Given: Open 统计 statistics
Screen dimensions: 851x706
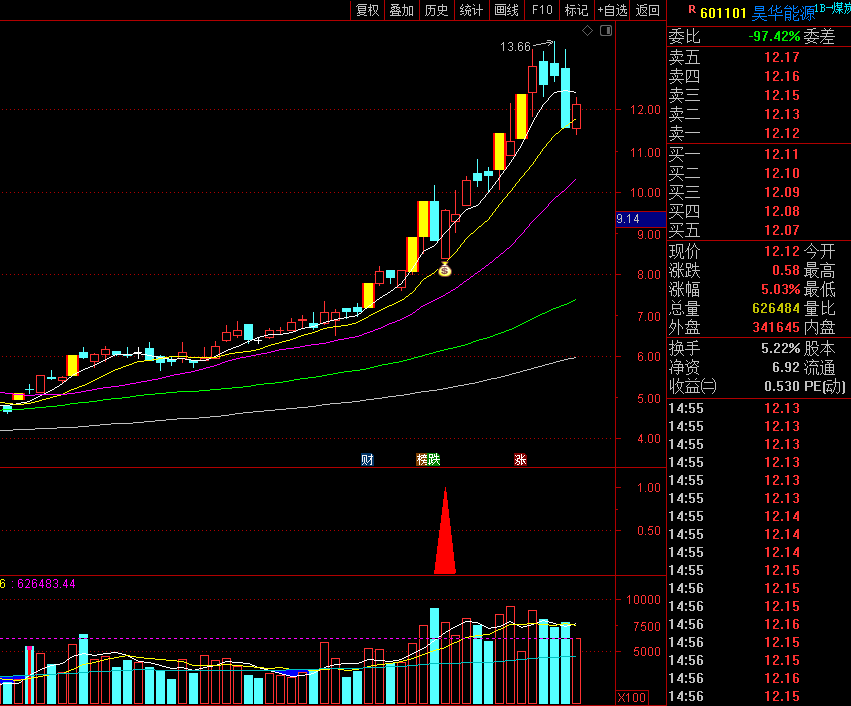Looking at the screenshot, I should [471, 10].
